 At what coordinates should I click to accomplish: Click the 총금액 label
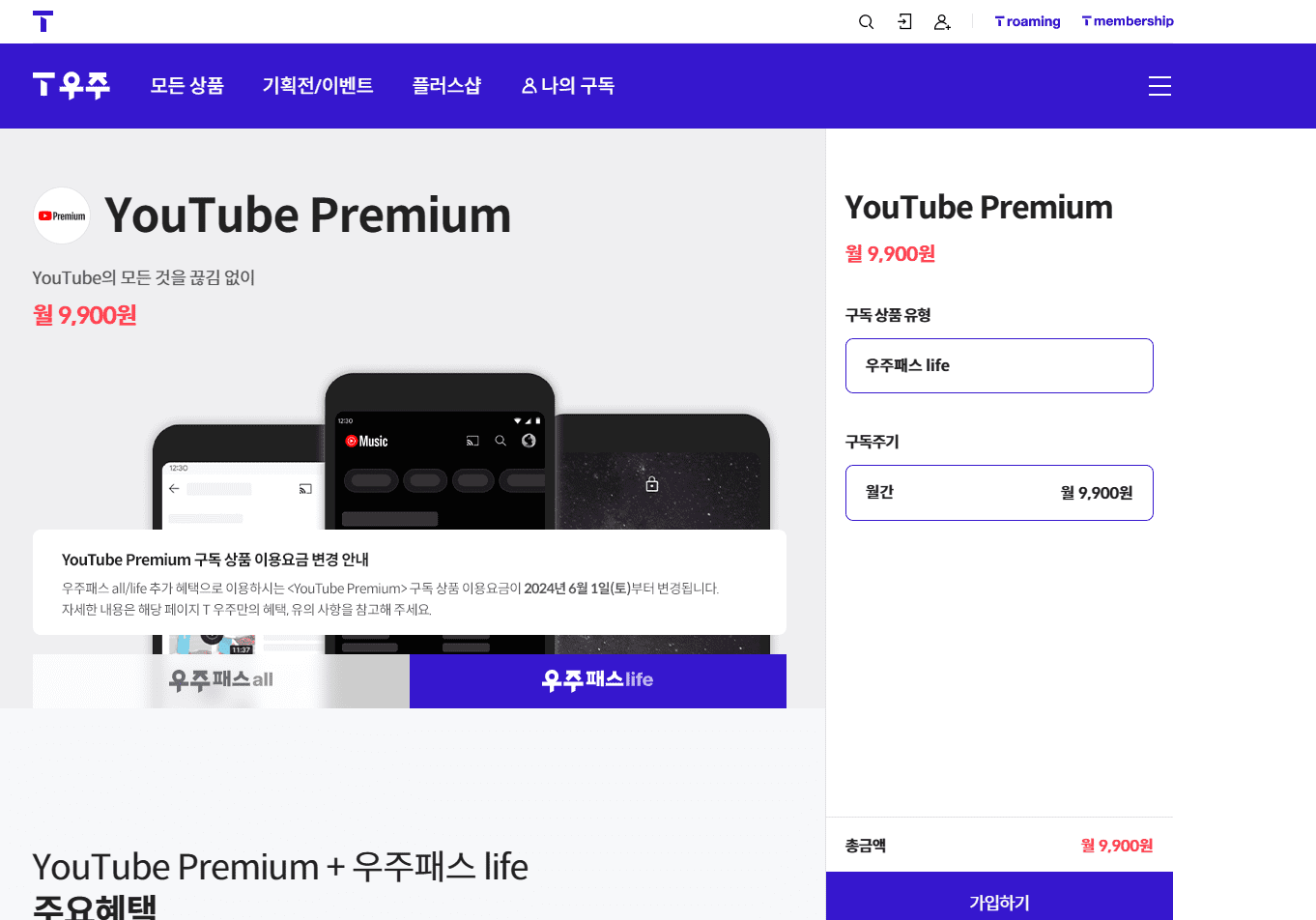(x=866, y=846)
